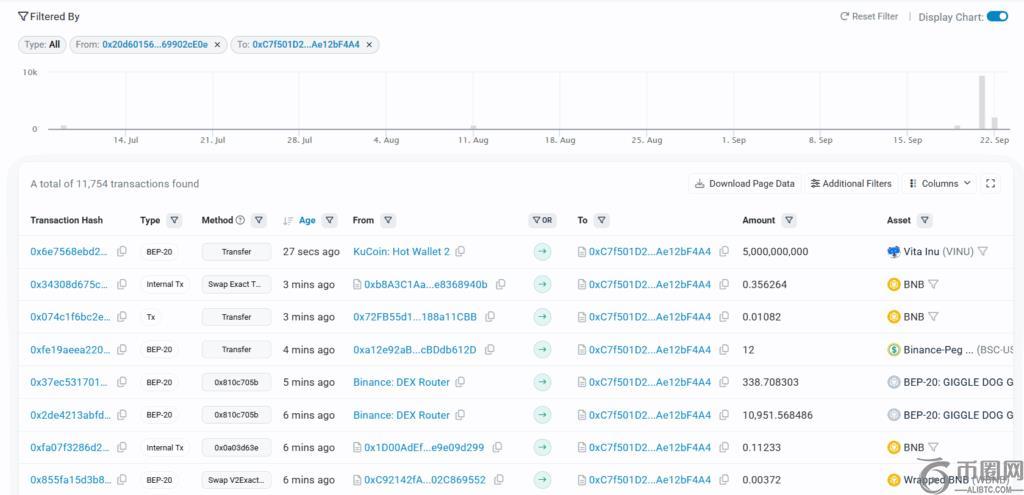Open filter icon for Amount column
This screenshot has height=495, width=1024.
pyautogui.click(x=789, y=220)
